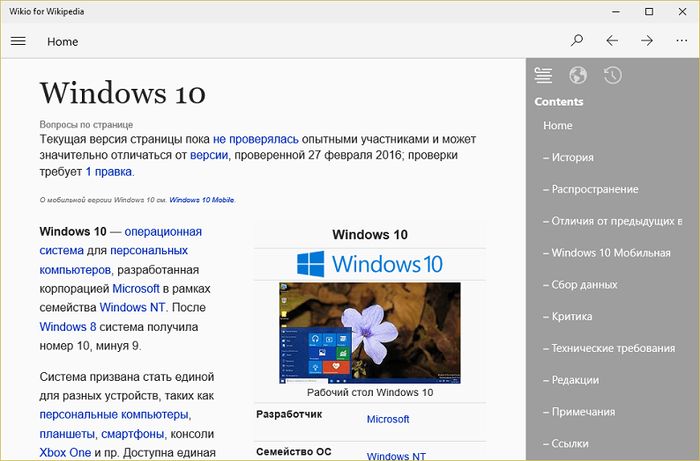Open the операционная link
The height and width of the screenshot is (461, 700).
[163, 232]
